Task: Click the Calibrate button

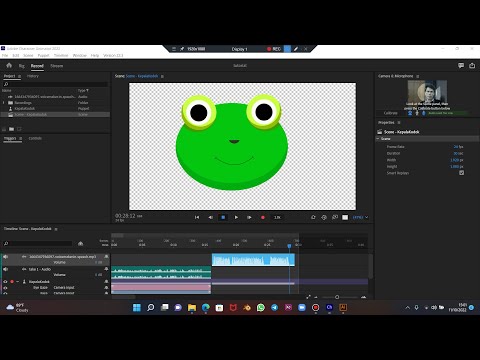Action: click(391, 113)
